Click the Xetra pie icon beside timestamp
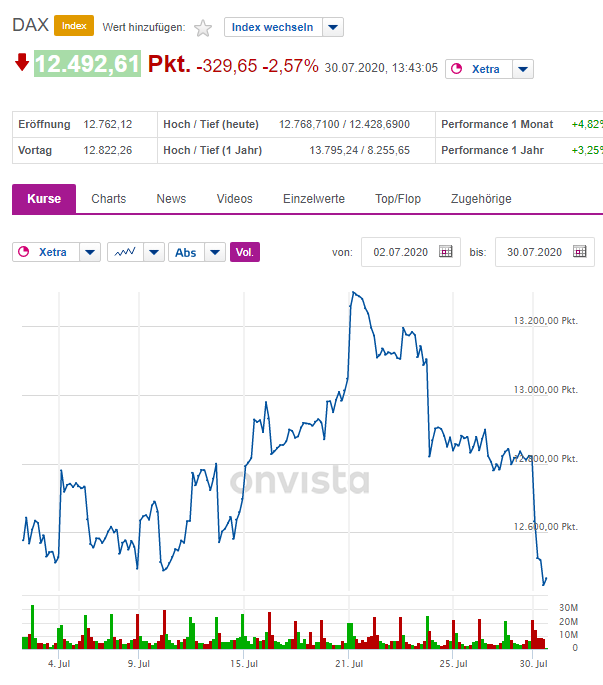This screenshot has width=603, height=685. (x=458, y=69)
